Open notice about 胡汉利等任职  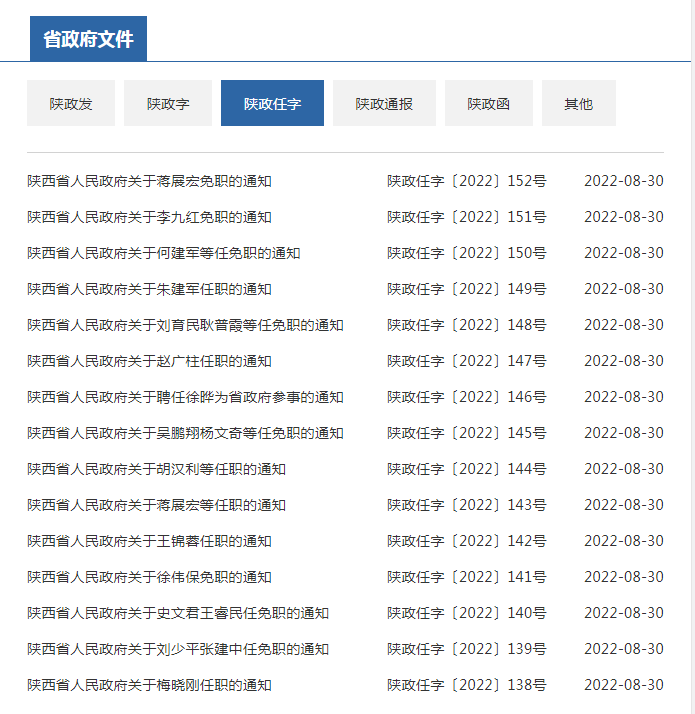point(156,470)
